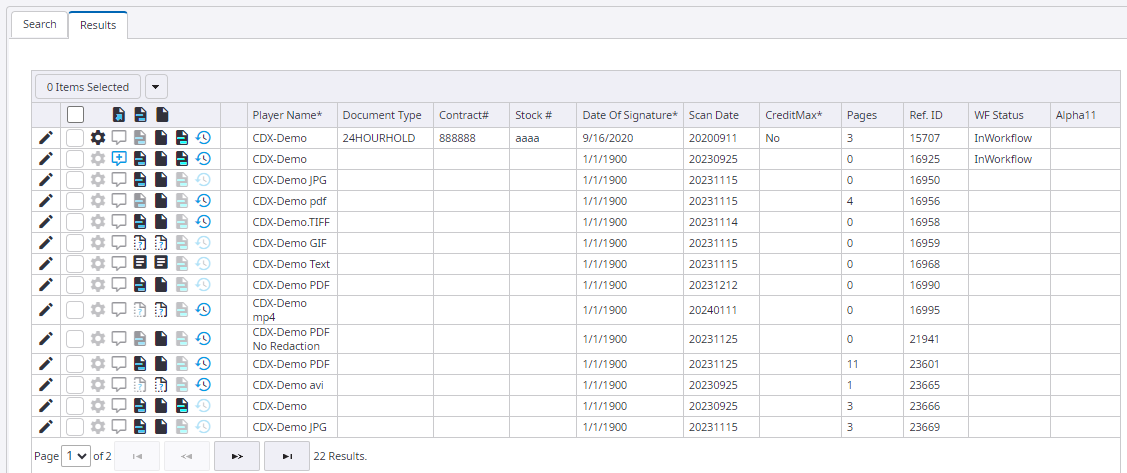Click comment bubble icon for CDX-Demo JPG 16950

[119, 180]
